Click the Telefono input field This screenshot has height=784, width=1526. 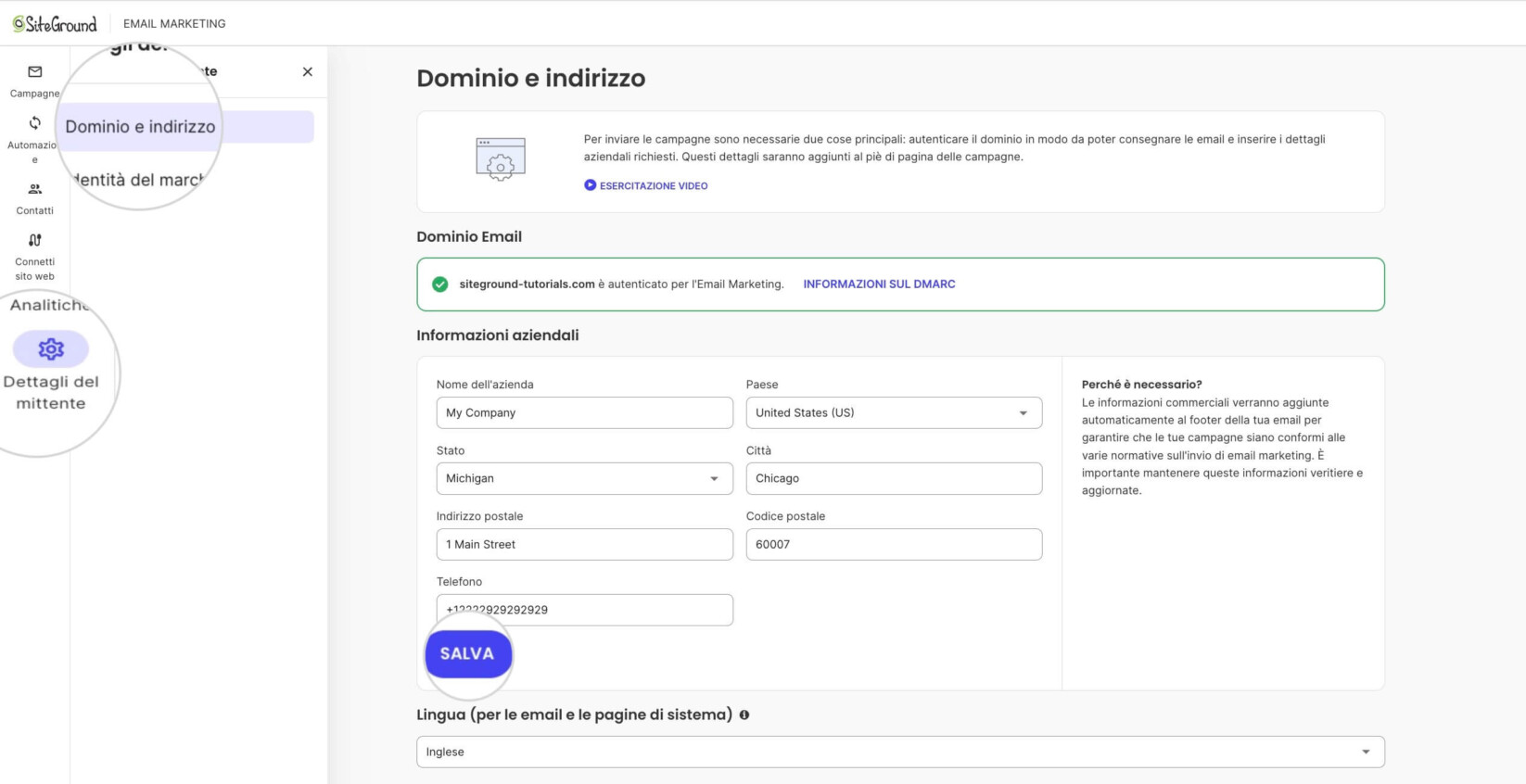point(584,610)
